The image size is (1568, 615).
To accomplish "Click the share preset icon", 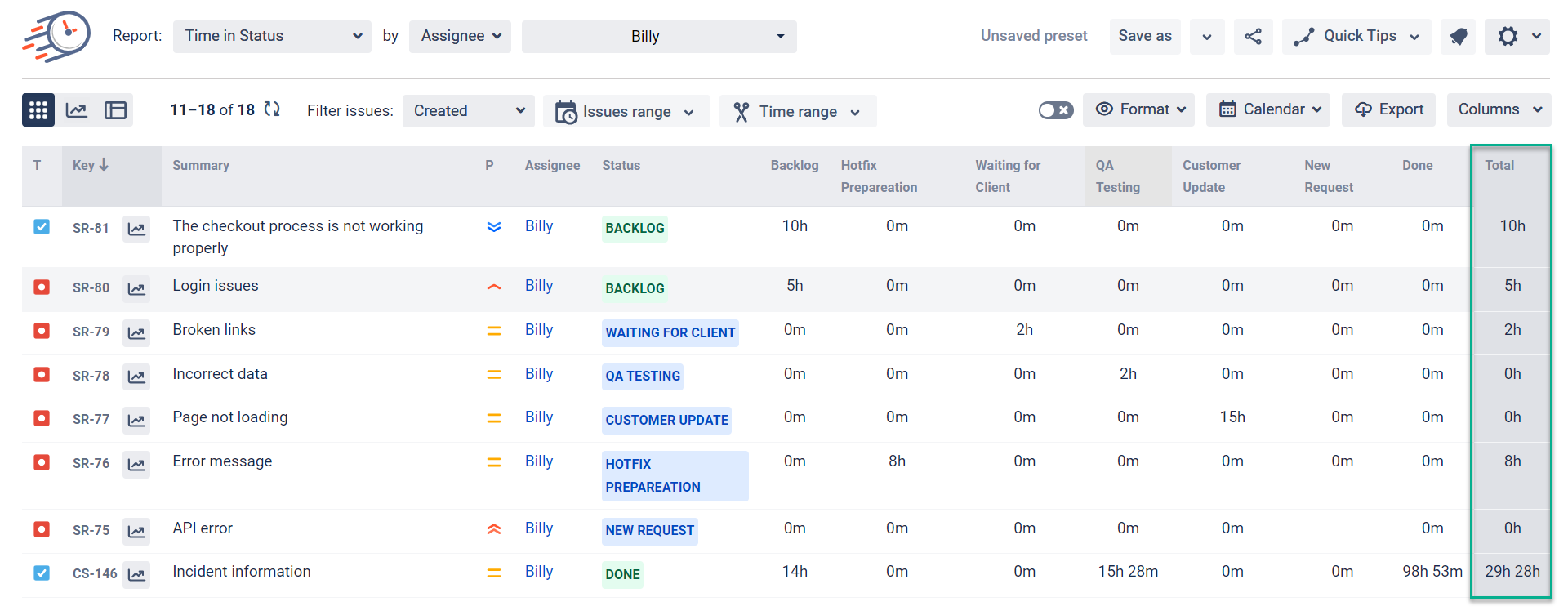I will [1253, 37].
